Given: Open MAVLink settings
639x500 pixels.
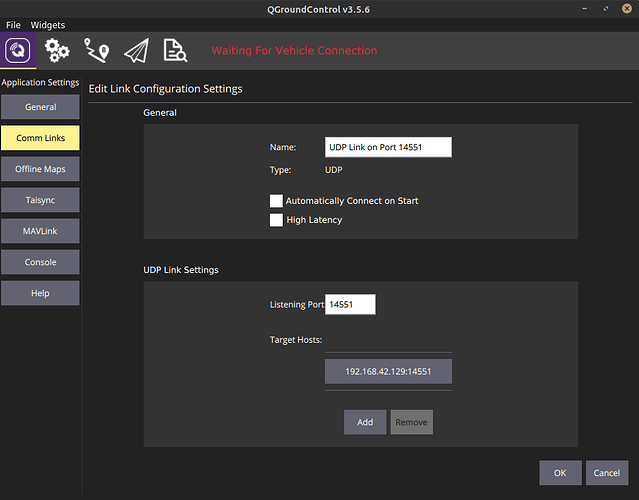Looking at the screenshot, I should (x=40, y=231).
